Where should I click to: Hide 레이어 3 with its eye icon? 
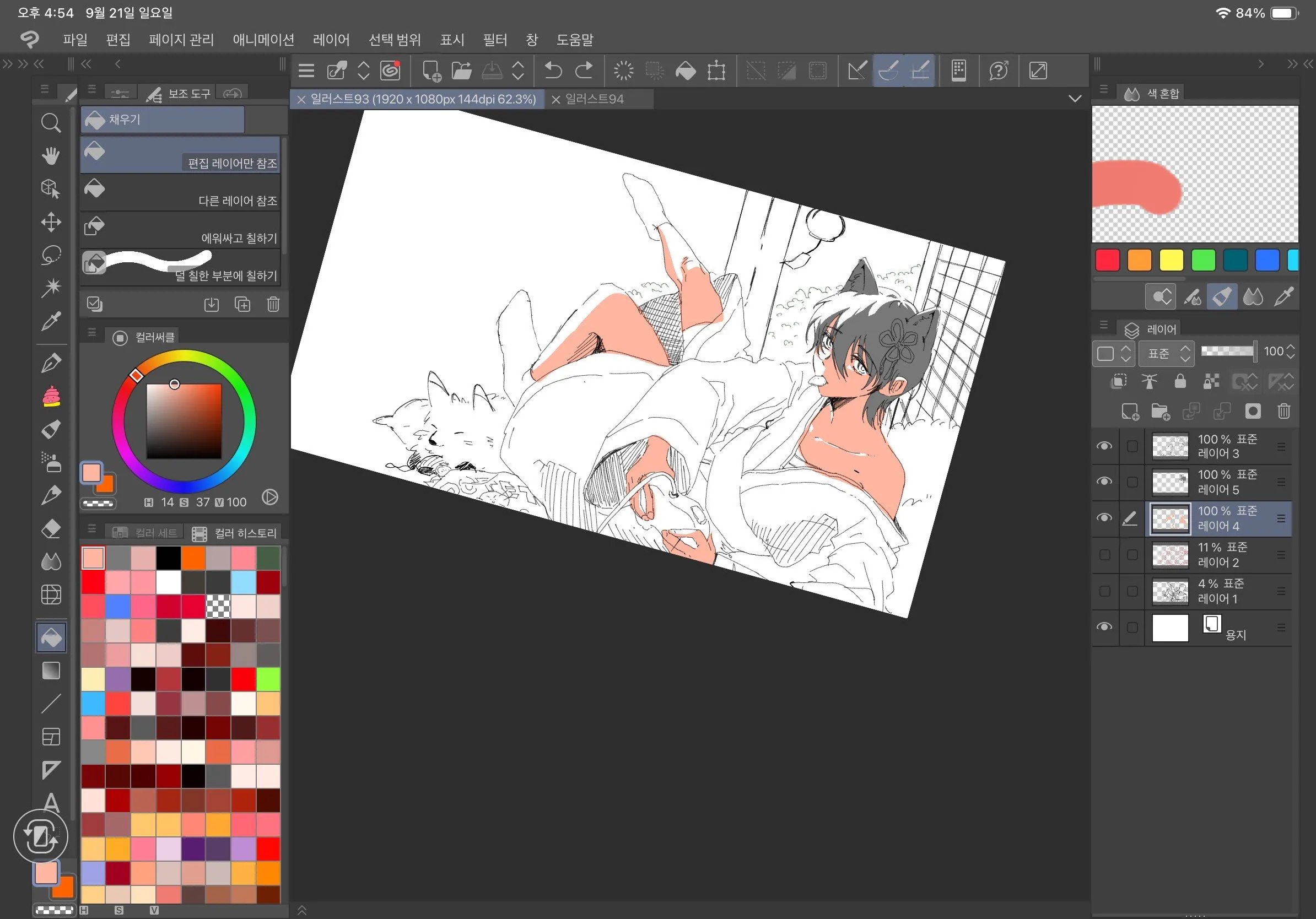pos(1104,446)
